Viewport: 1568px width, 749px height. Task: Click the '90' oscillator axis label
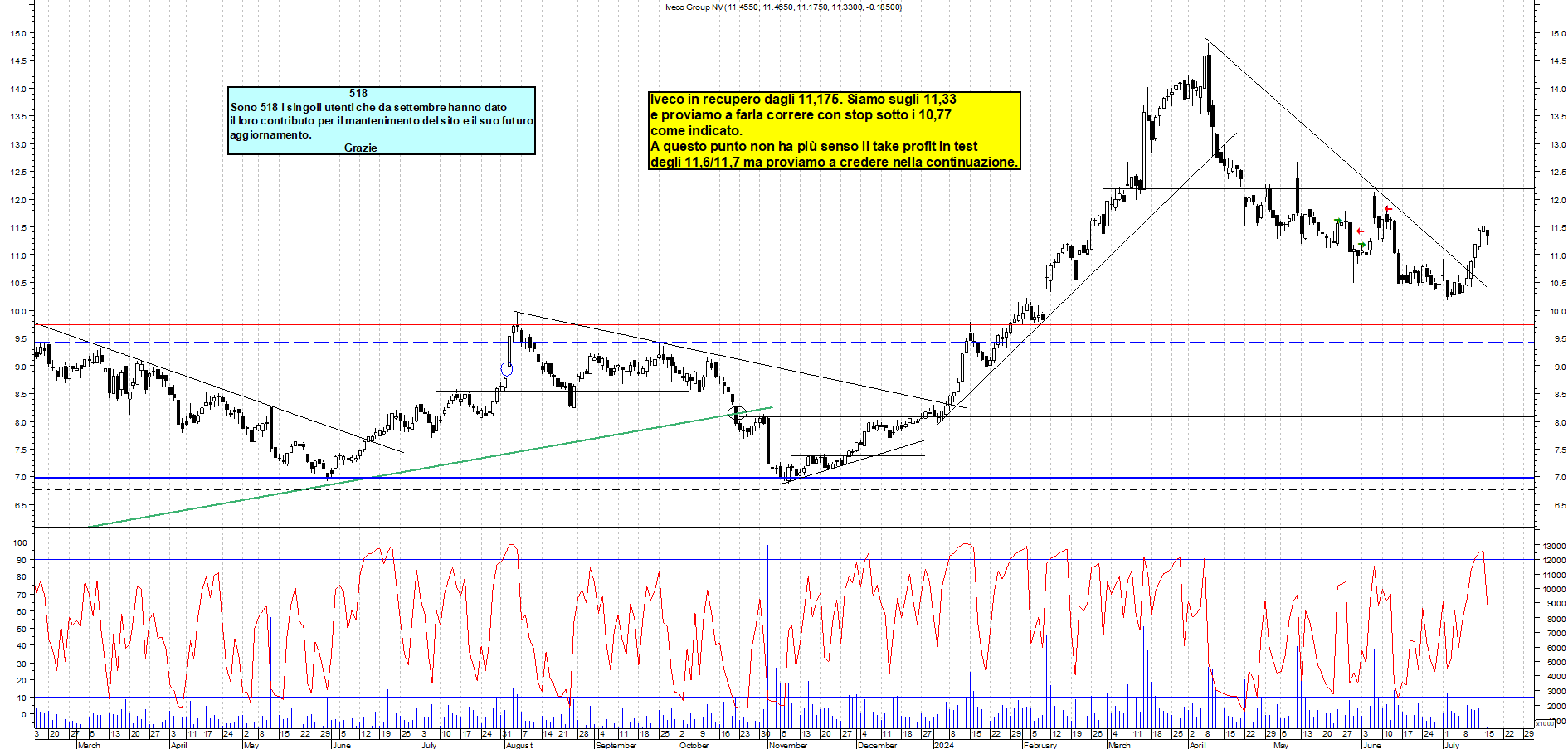(x=22, y=561)
